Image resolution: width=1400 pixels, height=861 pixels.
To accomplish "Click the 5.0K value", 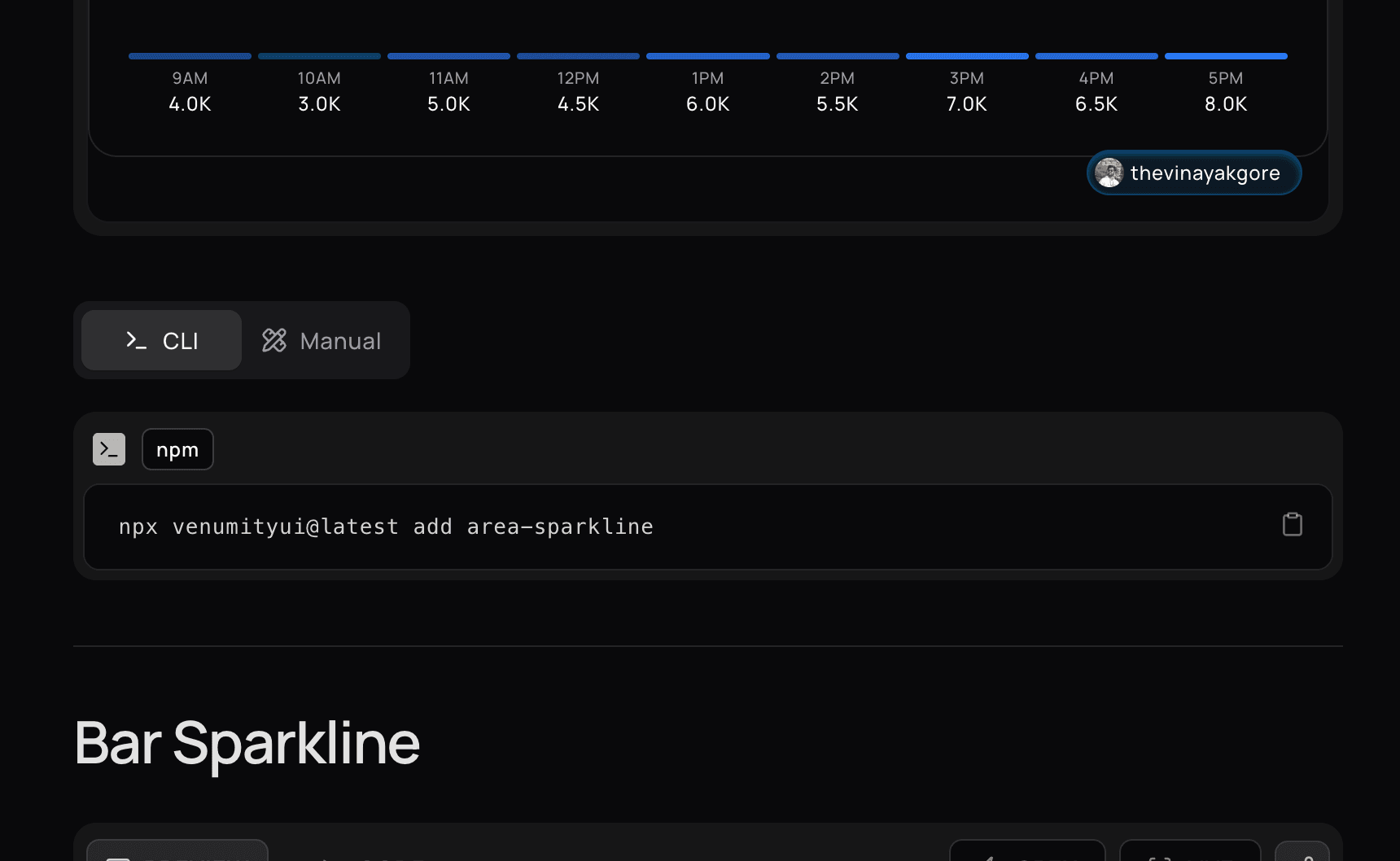I will point(448,104).
